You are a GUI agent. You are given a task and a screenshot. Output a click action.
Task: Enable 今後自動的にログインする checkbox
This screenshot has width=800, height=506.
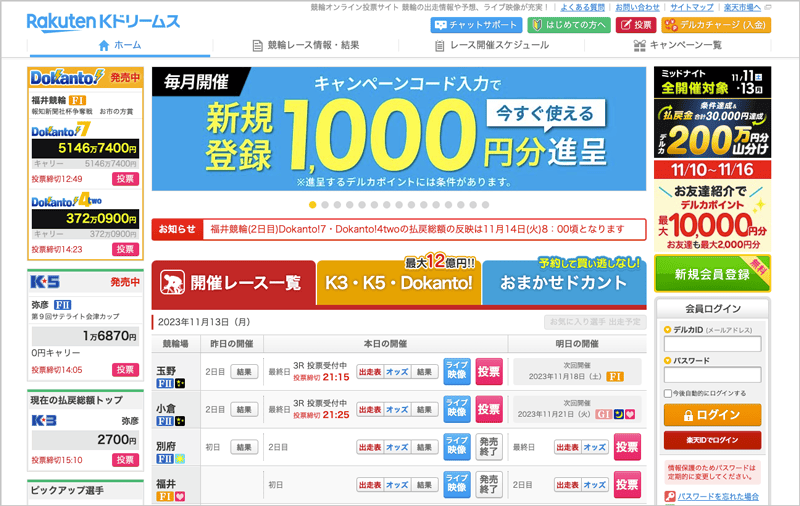(x=668, y=393)
